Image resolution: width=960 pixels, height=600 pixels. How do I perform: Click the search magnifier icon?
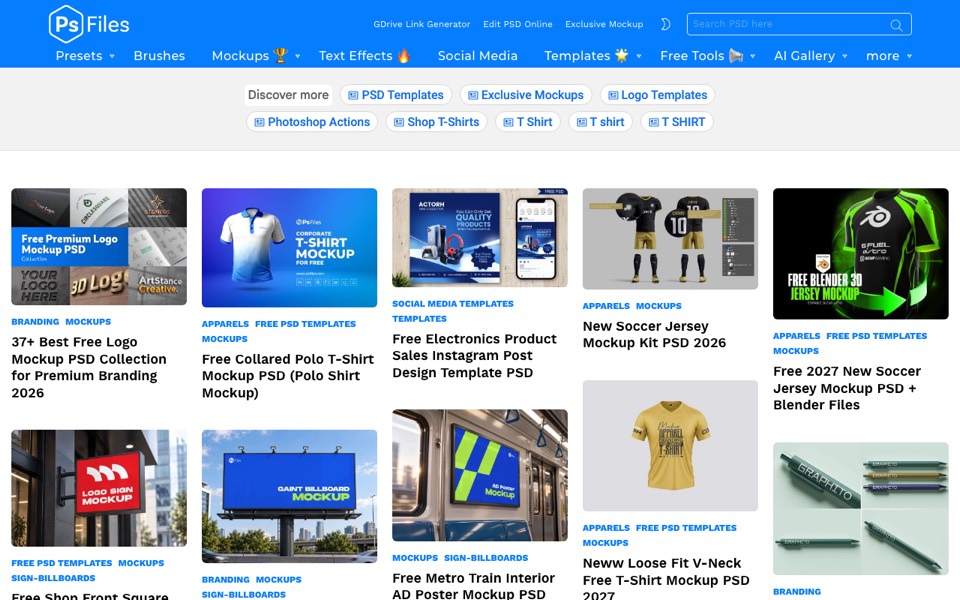(x=896, y=25)
